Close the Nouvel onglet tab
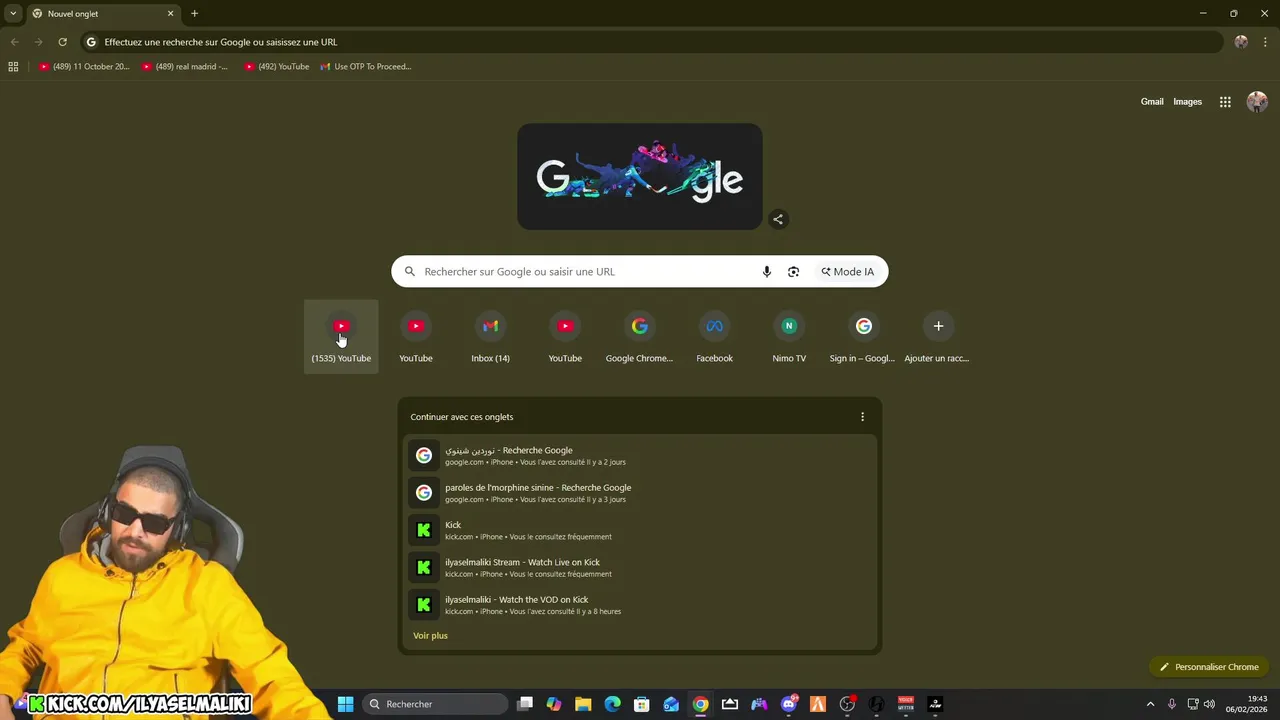Image resolution: width=1280 pixels, height=720 pixels. tap(170, 14)
